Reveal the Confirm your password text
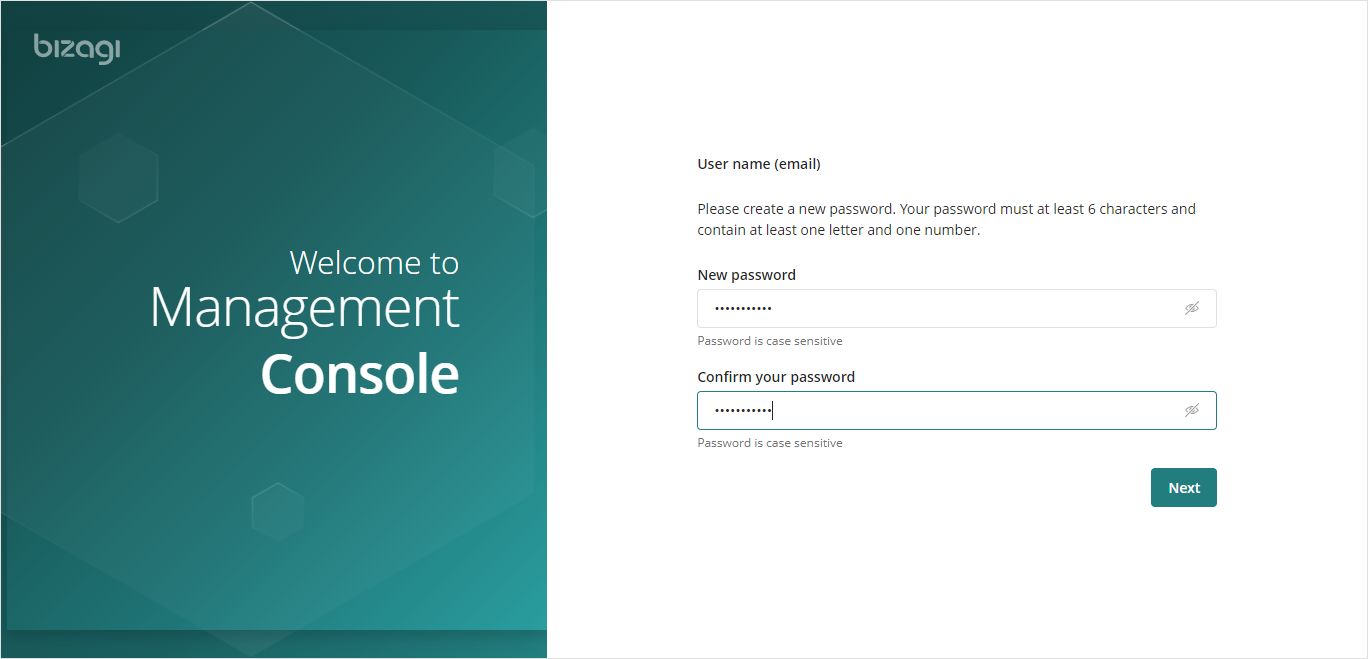The height and width of the screenshot is (659, 1368). click(x=1191, y=410)
